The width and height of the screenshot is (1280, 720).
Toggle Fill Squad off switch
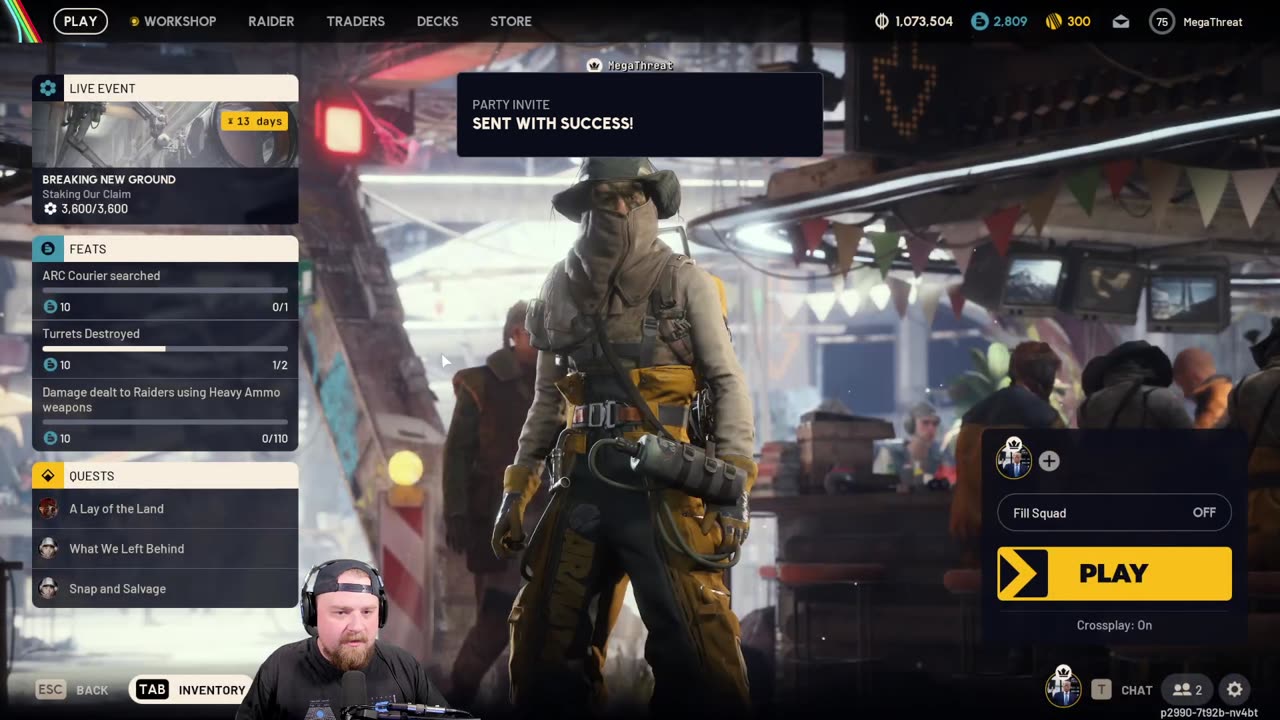1114,513
